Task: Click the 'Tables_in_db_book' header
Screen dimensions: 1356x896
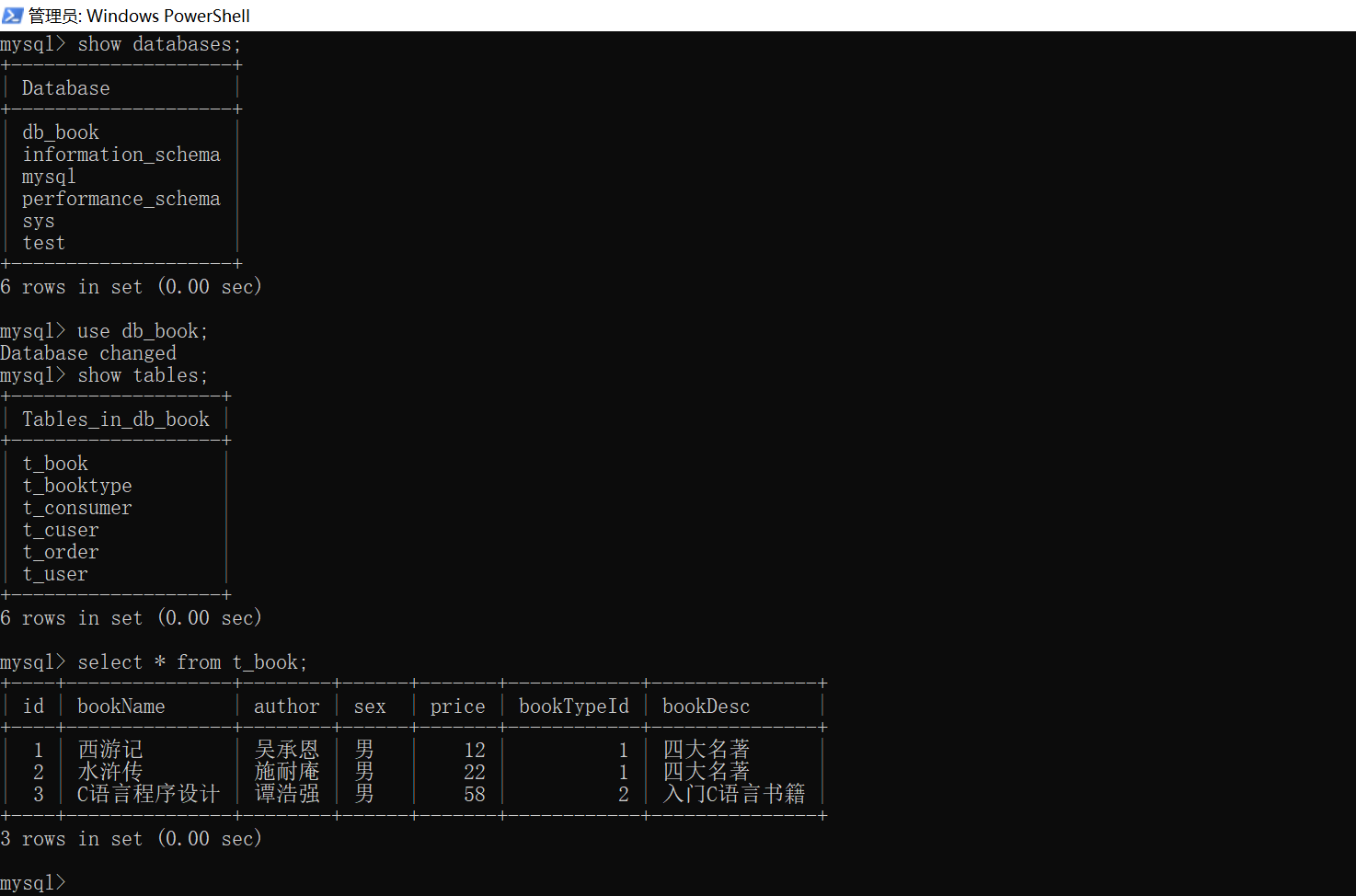Action: point(116,419)
